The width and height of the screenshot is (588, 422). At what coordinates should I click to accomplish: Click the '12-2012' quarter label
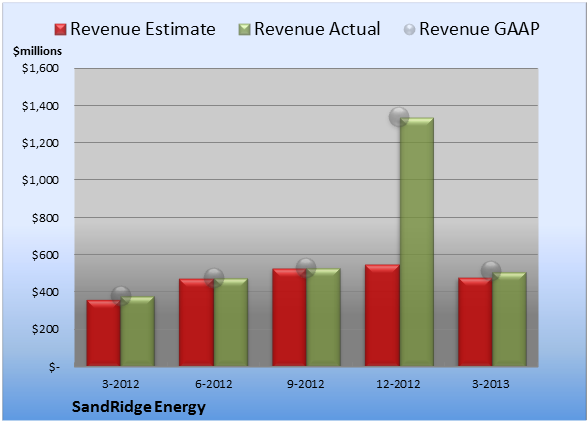(x=398, y=384)
